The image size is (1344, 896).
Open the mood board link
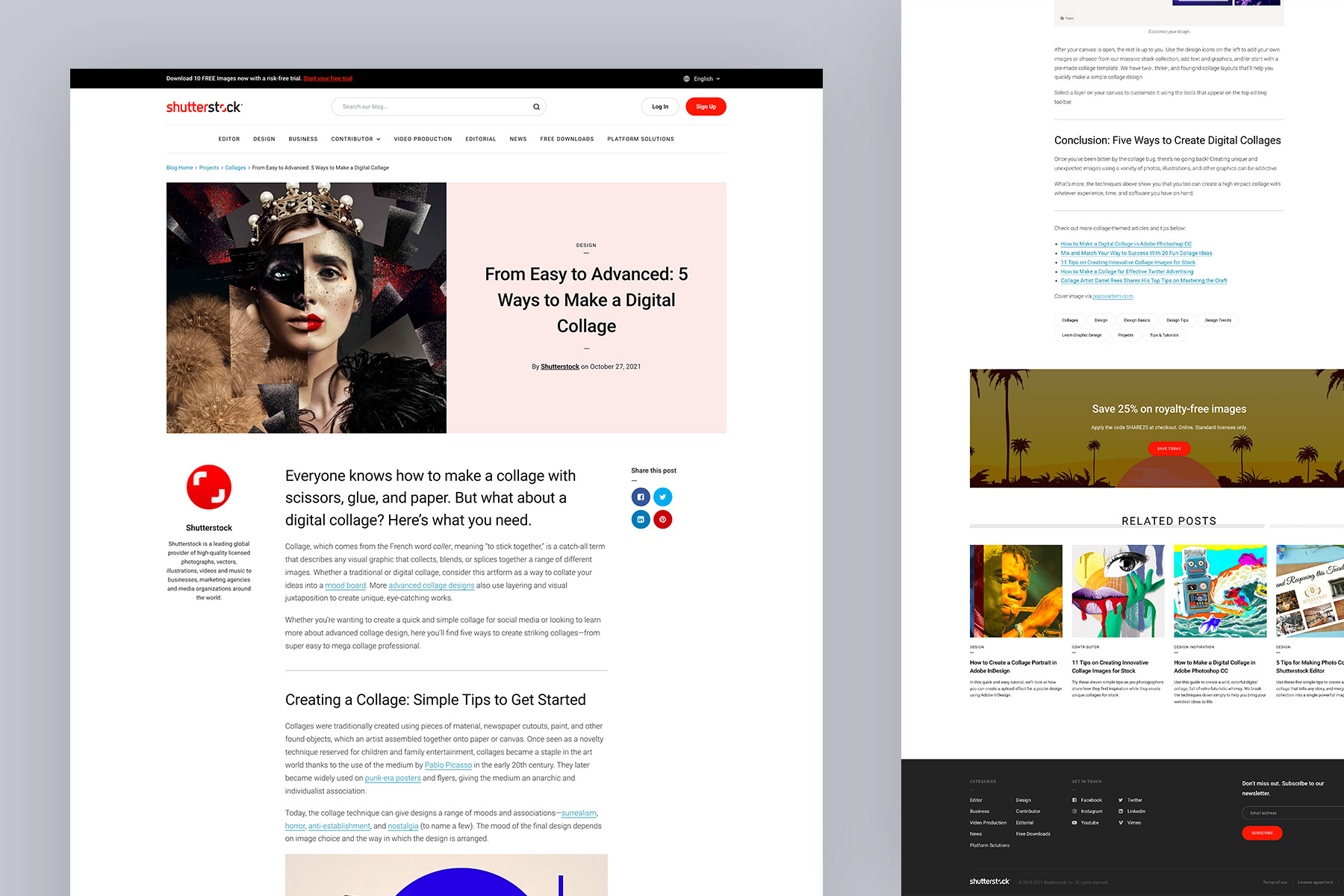[x=346, y=585]
